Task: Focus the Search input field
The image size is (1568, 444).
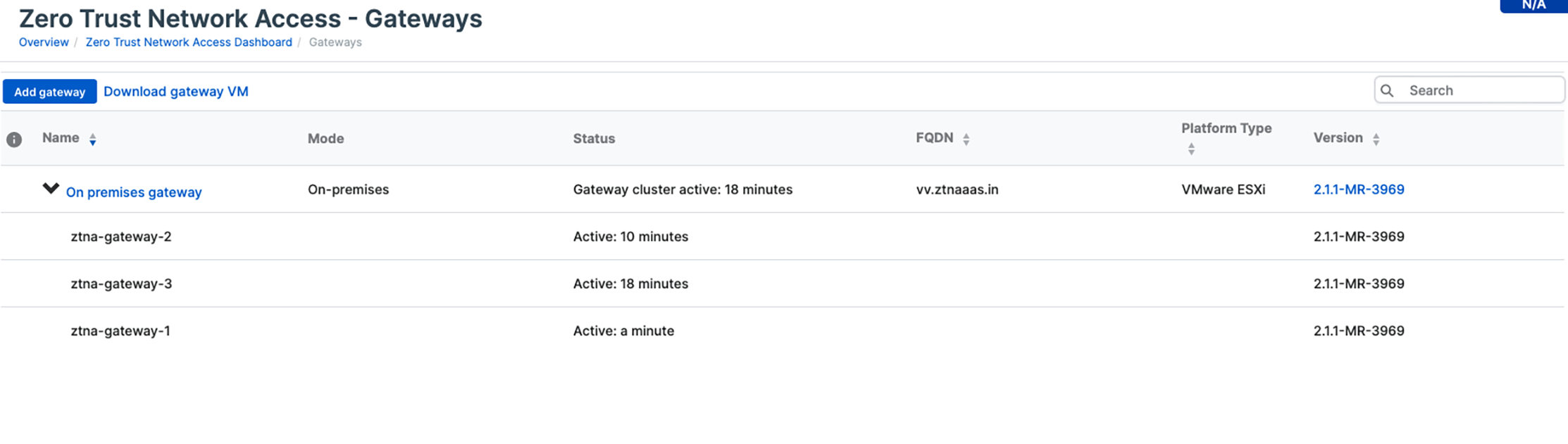Action: tap(1479, 91)
